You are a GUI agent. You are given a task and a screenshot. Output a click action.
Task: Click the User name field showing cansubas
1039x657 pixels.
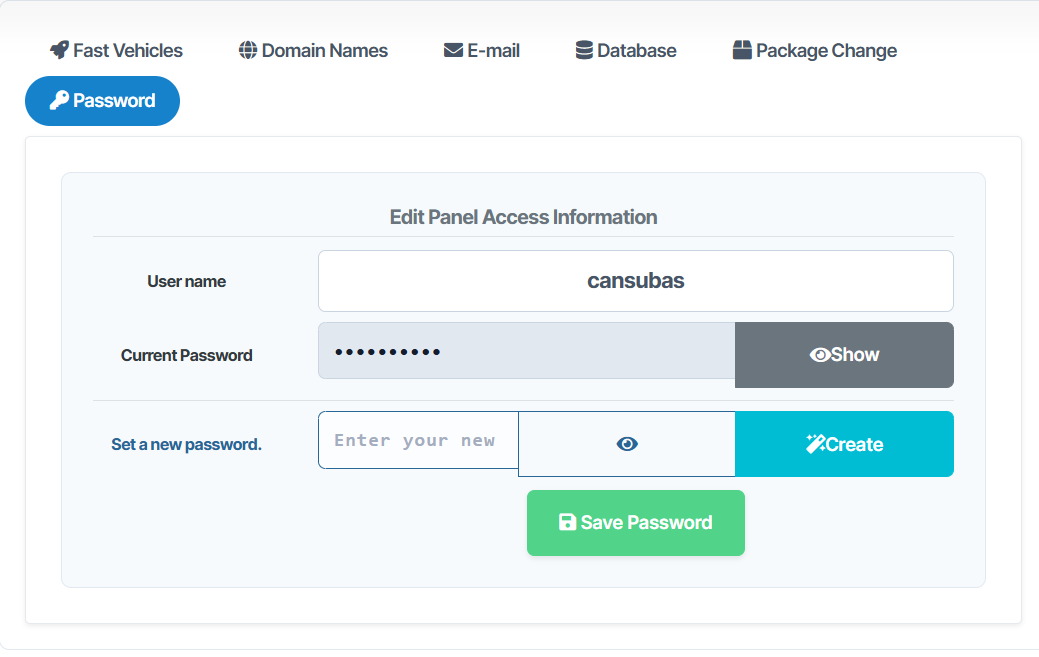[635, 281]
